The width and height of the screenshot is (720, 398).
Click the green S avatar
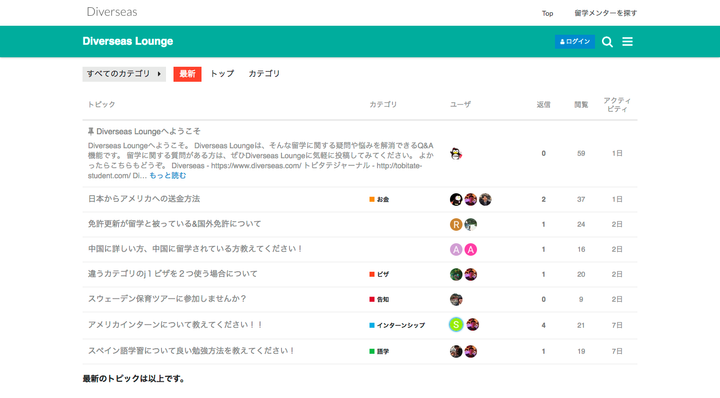click(456, 325)
